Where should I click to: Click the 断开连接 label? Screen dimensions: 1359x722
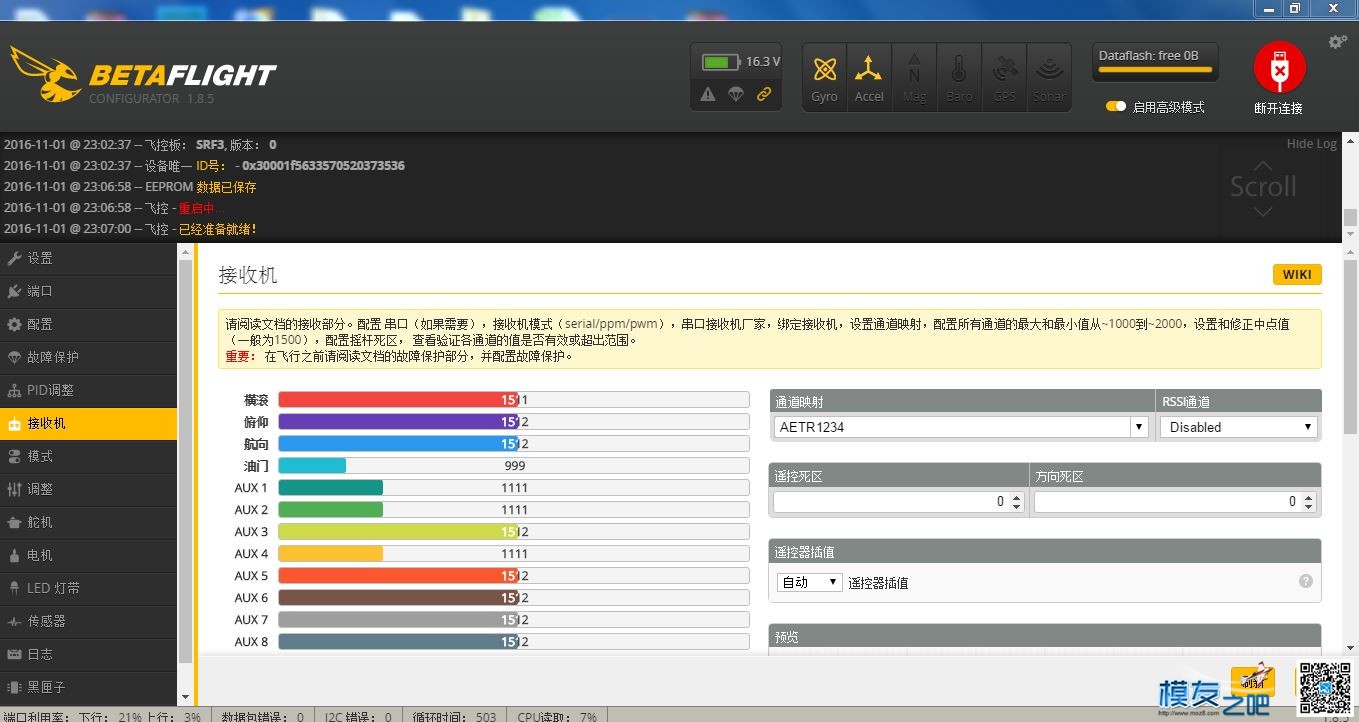tap(1278, 108)
